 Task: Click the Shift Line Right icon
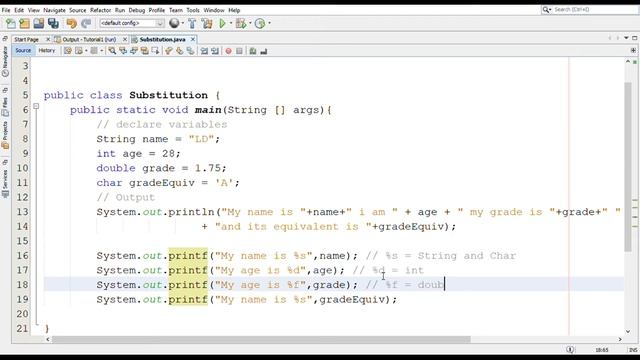(215, 51)
